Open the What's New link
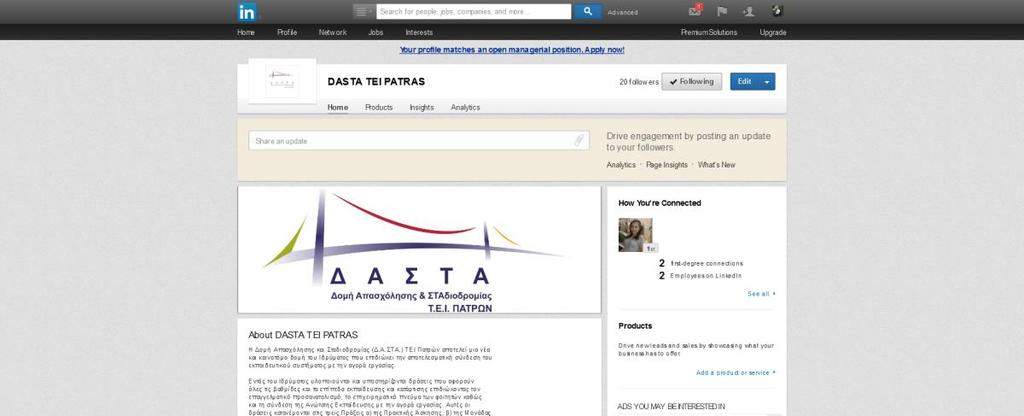Image resolution: width=1024 pixels, height=416 pixels. click(716, 165)
